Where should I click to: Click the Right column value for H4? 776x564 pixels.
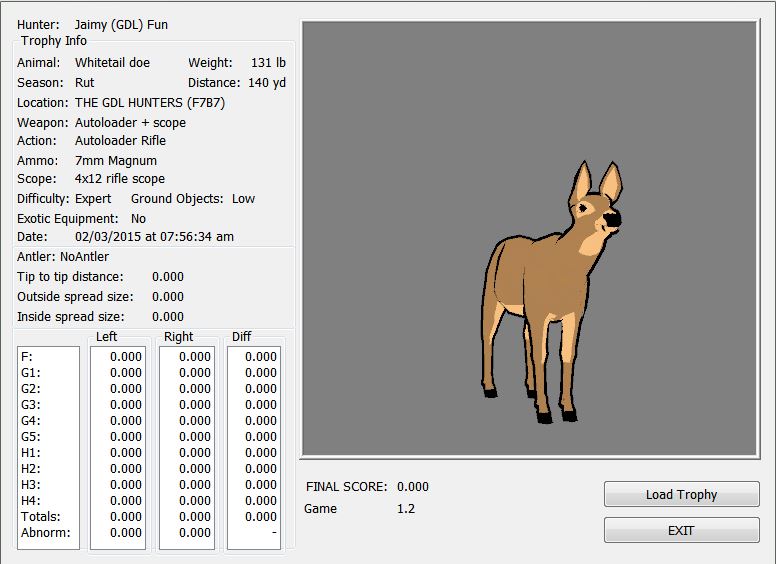(x=194, y=500)
